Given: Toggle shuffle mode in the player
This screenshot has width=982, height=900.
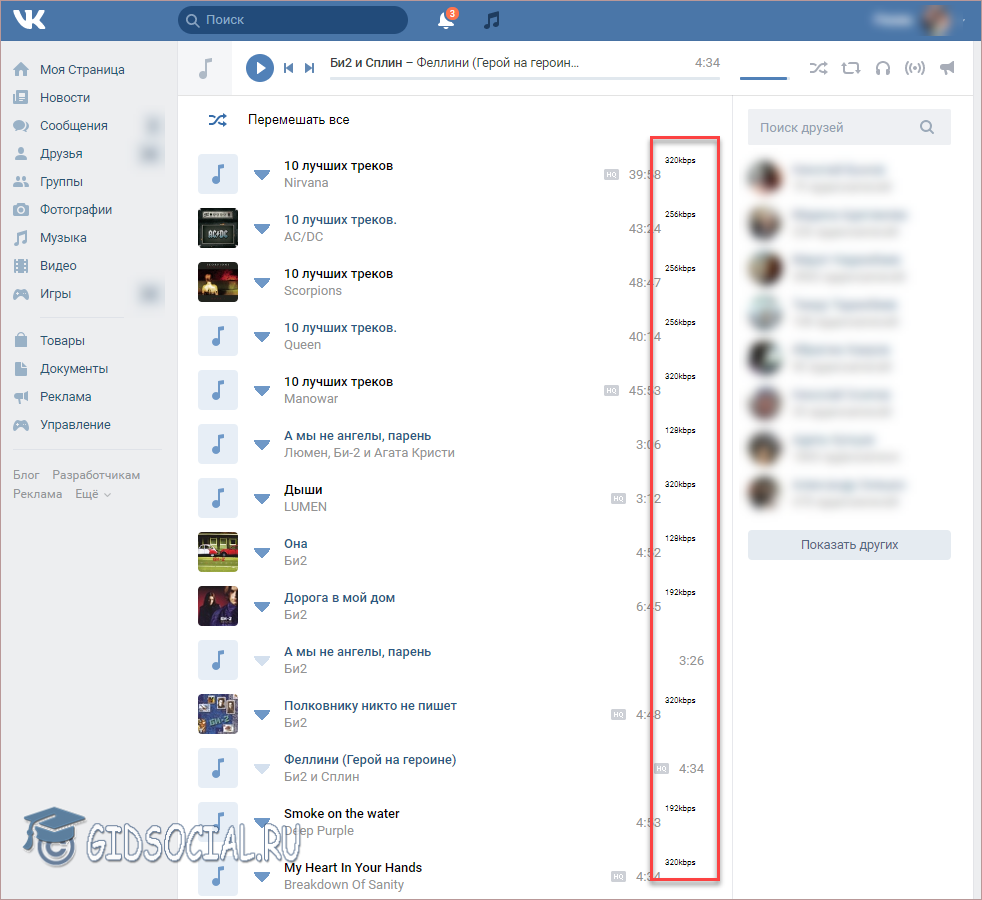Looking at the screenshot, I should click(818, 68).
